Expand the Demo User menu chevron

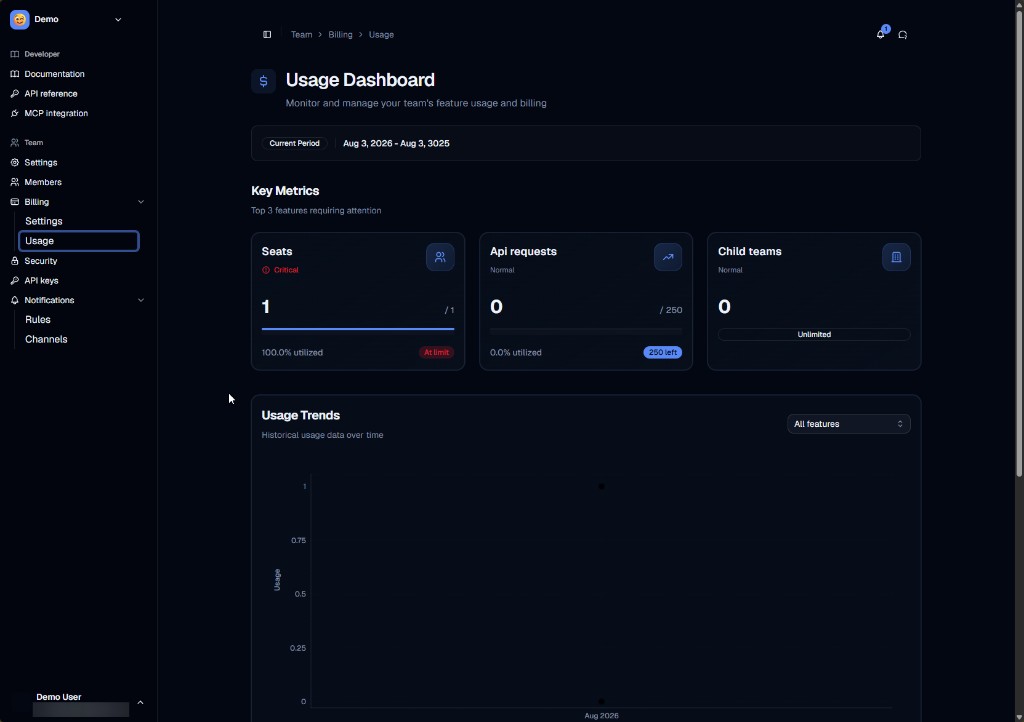pyautogui.click(x=140, y=702)
